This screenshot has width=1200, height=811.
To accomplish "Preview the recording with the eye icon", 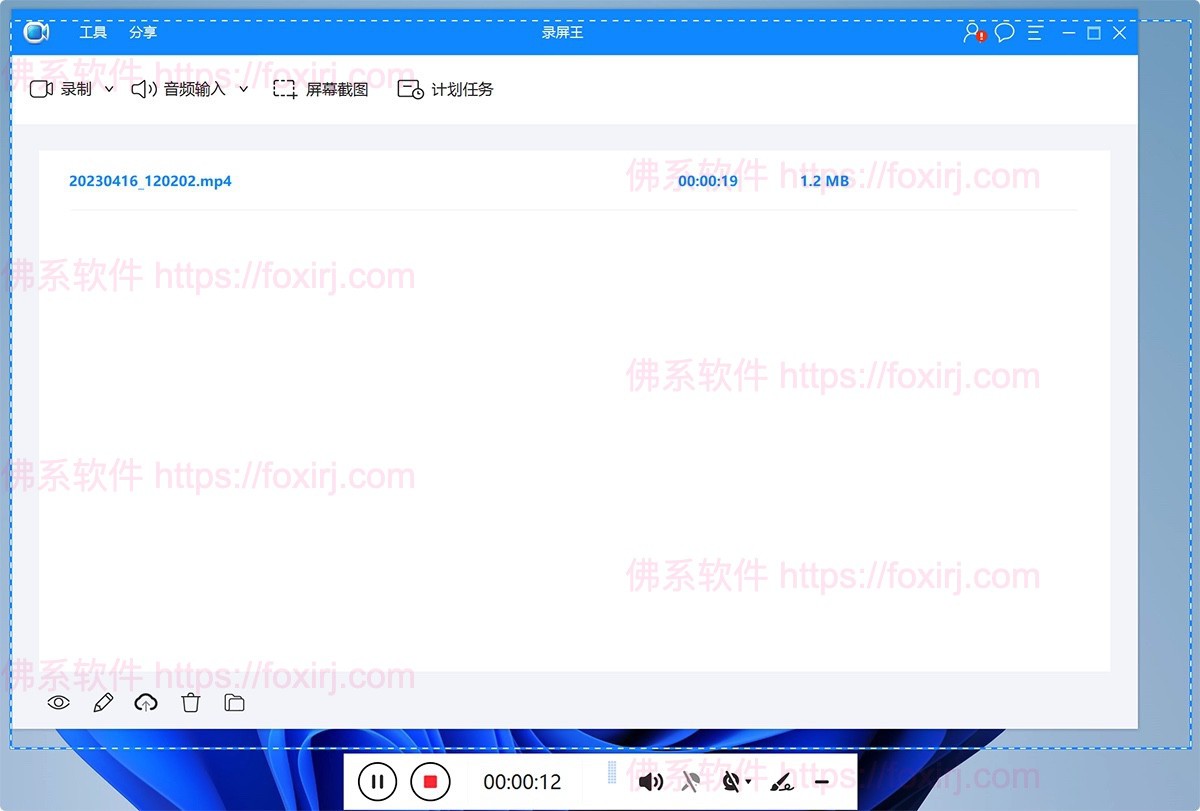I will pos(57,702).
